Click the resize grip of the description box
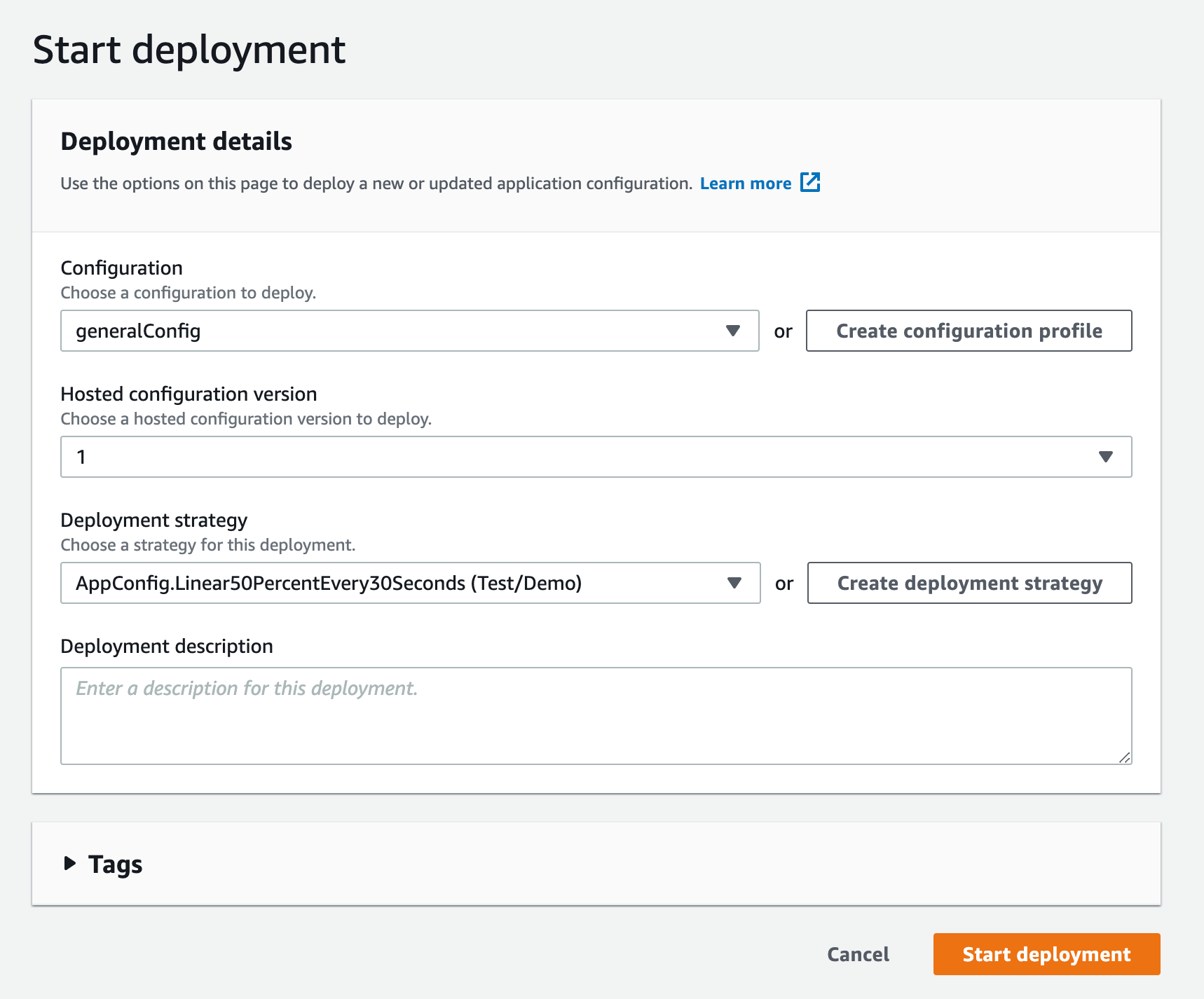The width and height of the screenshot is (1204, 999). click(1124, 757)
